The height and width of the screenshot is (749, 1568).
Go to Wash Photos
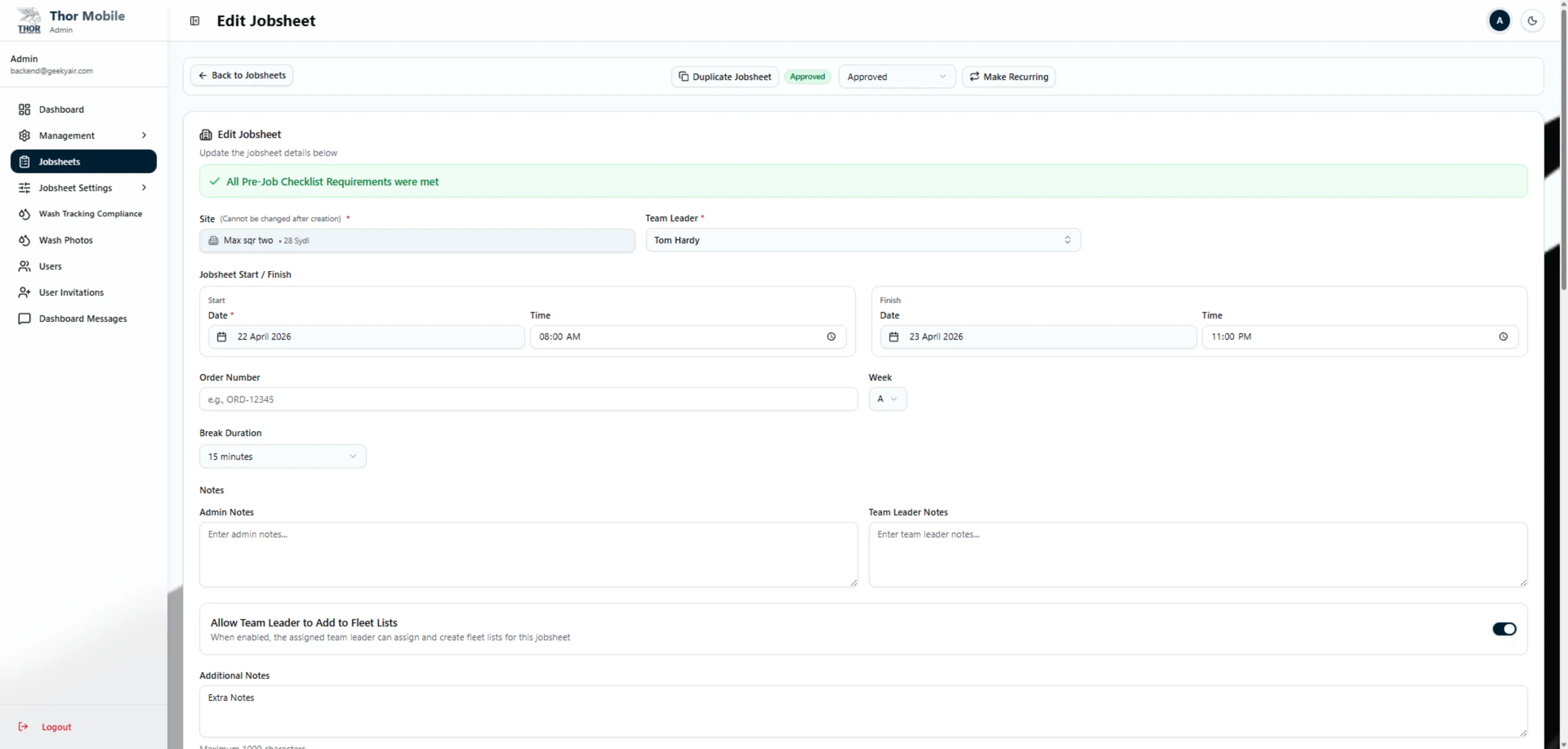tap(83, 240)
